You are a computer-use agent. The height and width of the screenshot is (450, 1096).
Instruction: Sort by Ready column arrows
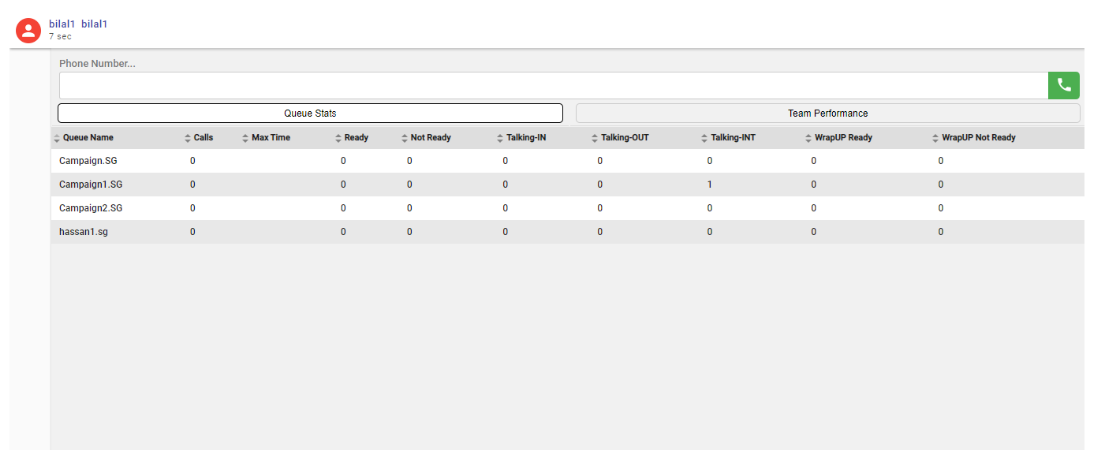pos(338,138)
